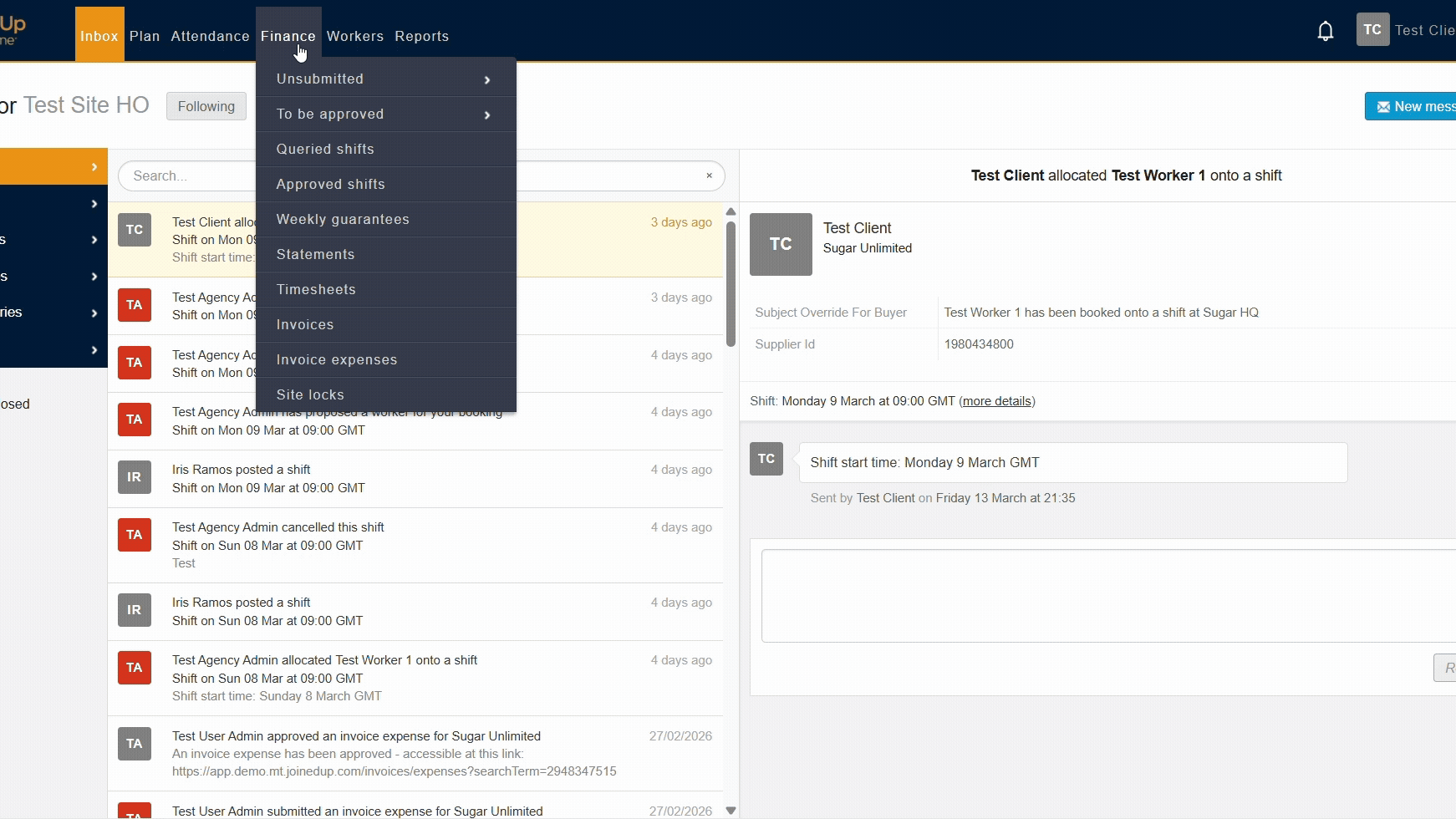Image resolution: width=1456 pixels, height=819 pixels.
Task: Click Iris Ramos IR avatar, Mon 09 Mar shift
Action: pyautogui.click(x=134, y=477)
